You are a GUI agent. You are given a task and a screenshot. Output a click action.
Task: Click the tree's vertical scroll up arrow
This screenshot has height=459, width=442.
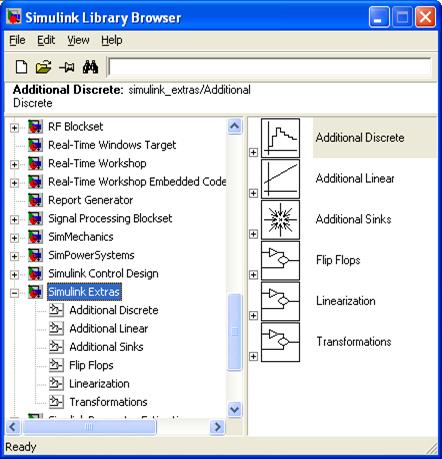click(x=235, y=126)
